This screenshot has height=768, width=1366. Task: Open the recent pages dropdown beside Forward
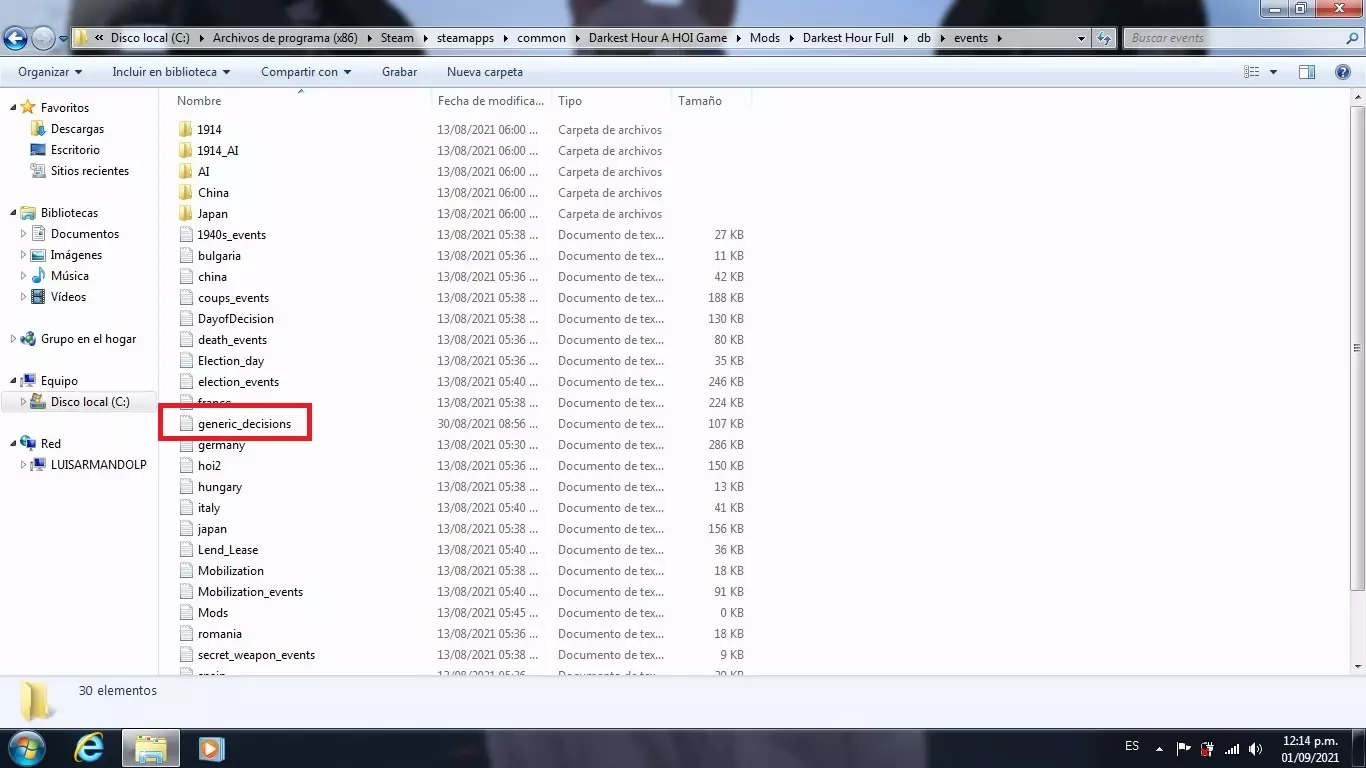(x=63, y=39)
